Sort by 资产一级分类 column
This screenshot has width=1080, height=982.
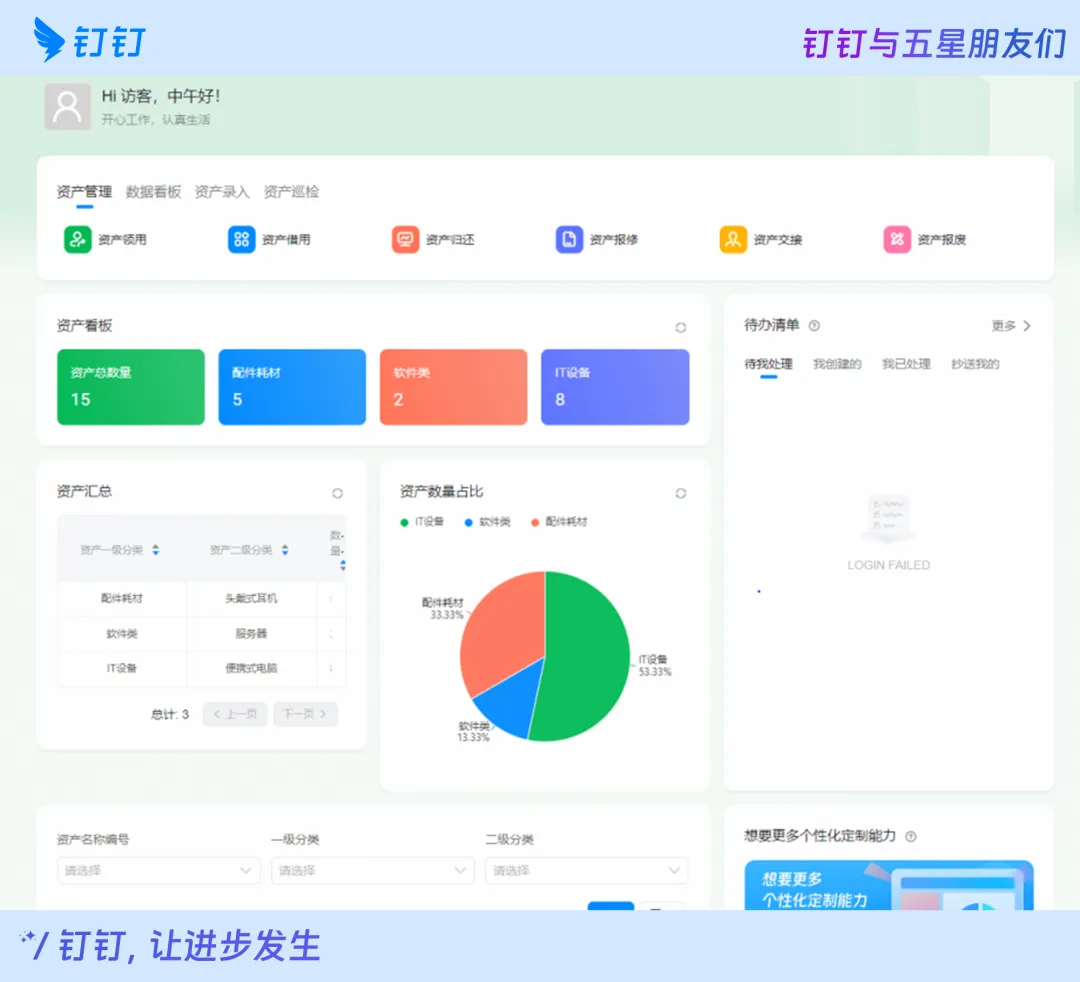tap(156, 550)
